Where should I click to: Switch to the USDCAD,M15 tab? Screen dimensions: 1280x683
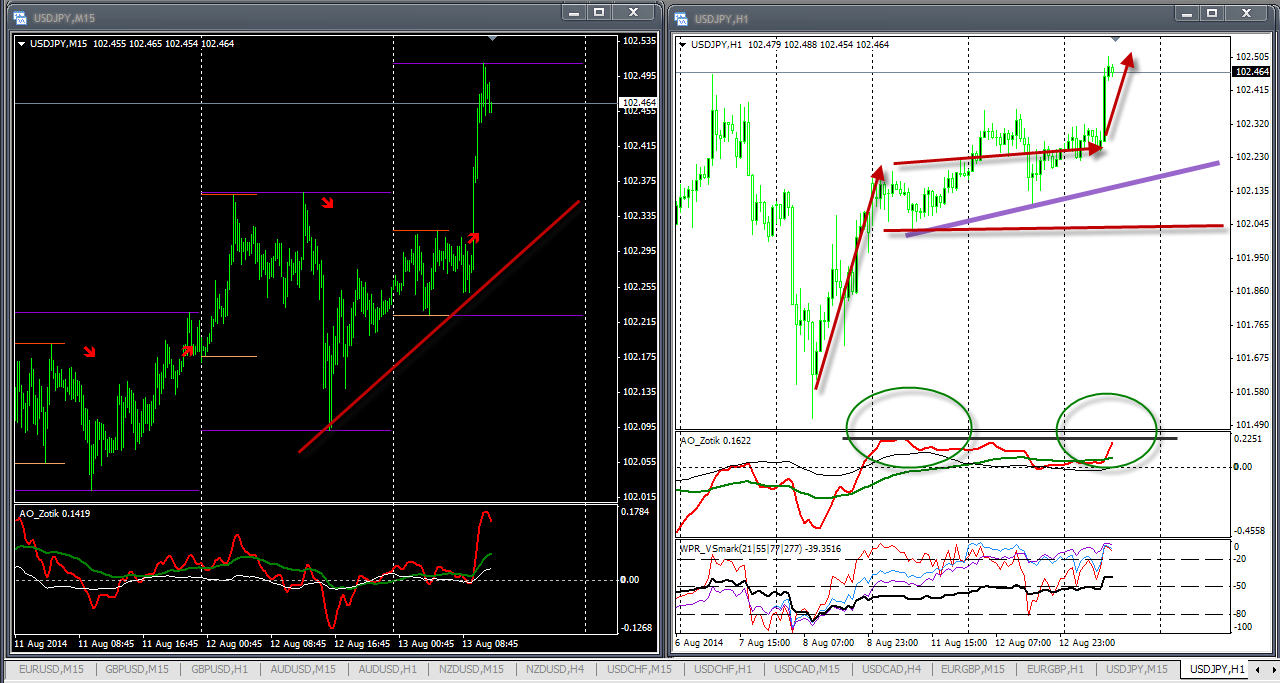pos(807,668)
